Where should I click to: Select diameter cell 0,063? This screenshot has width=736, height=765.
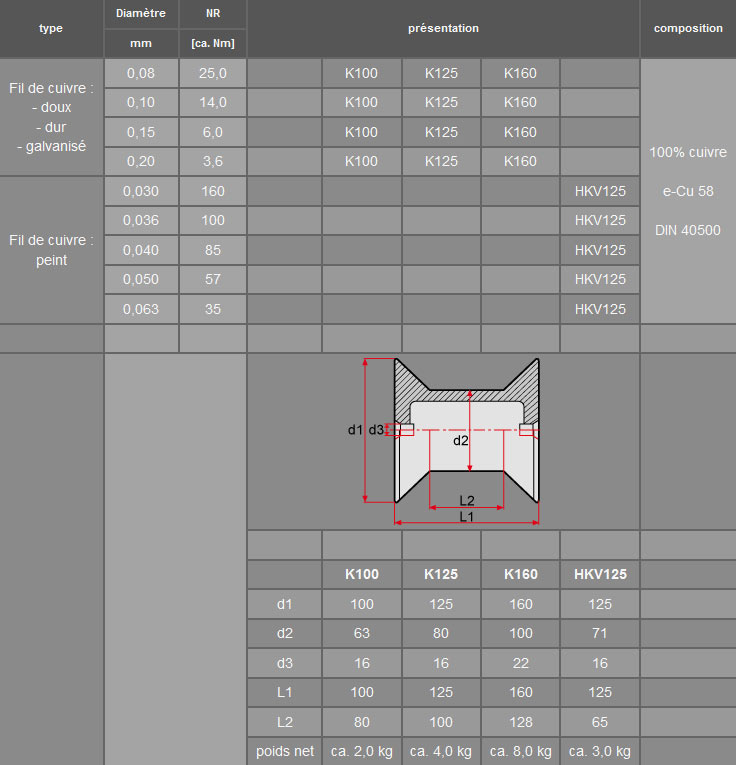point(141,309)
